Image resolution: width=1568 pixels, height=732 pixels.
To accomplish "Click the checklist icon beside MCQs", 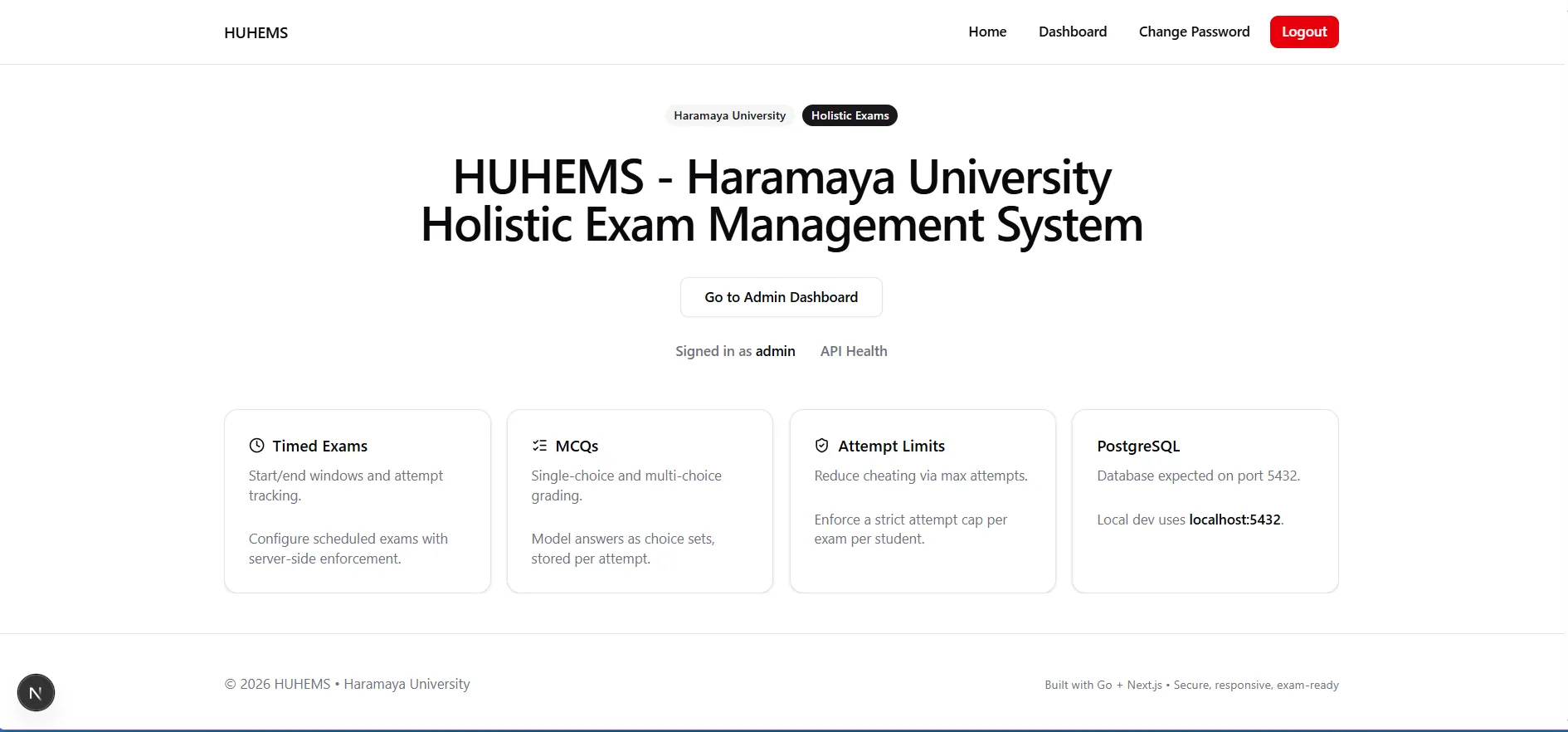I will [539, 446].
